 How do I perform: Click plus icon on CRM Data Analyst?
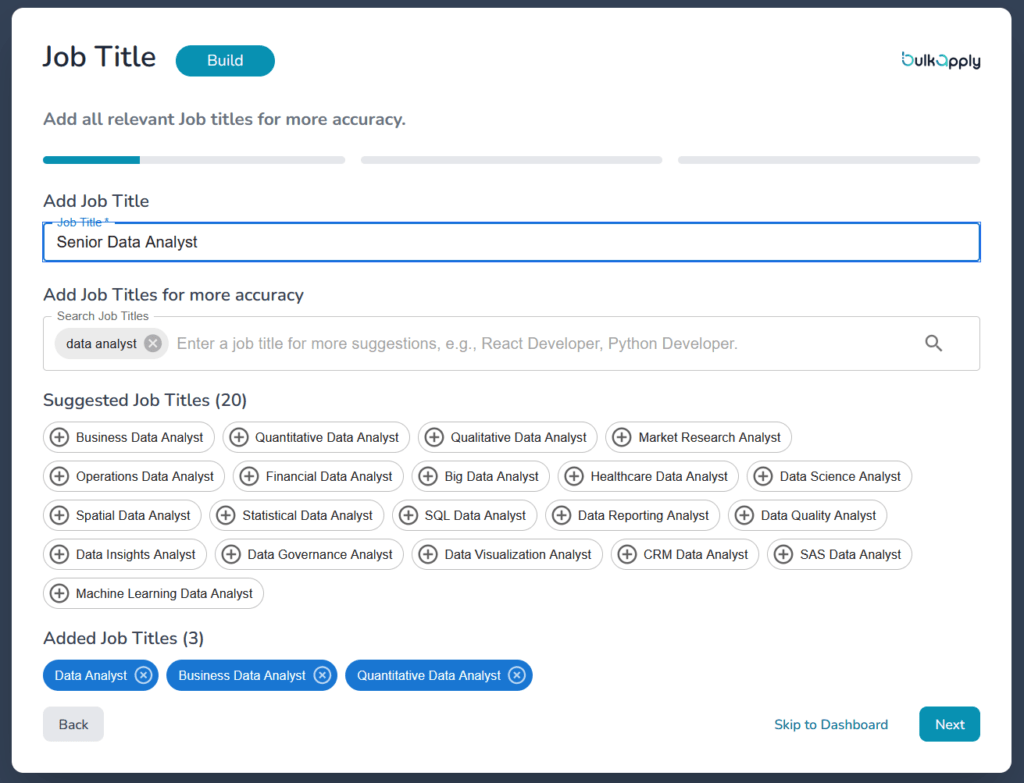[x=627, y=554]
